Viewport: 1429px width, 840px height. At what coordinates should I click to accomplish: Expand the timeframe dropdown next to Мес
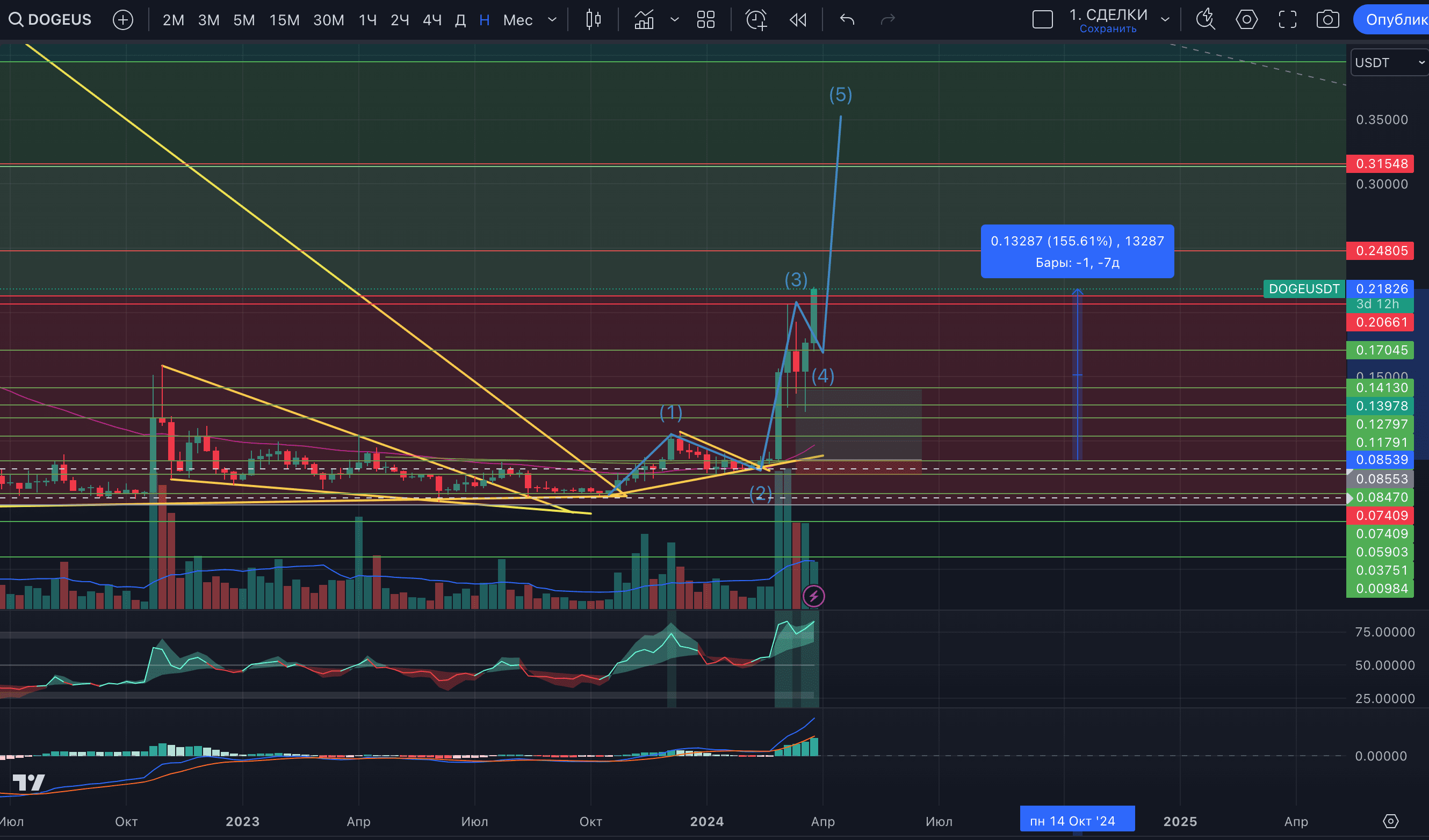click(x=552, y=19)
